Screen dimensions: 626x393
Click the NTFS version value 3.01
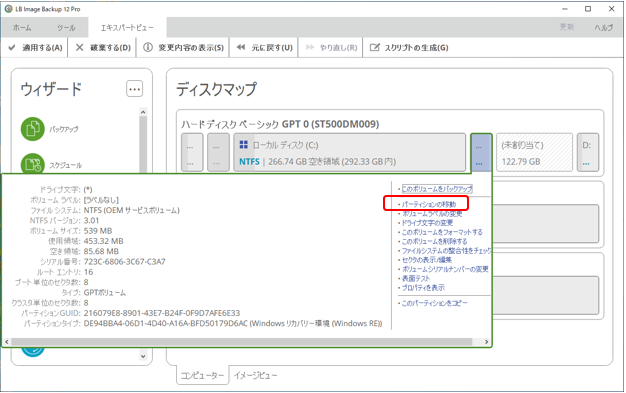[91, 220]
